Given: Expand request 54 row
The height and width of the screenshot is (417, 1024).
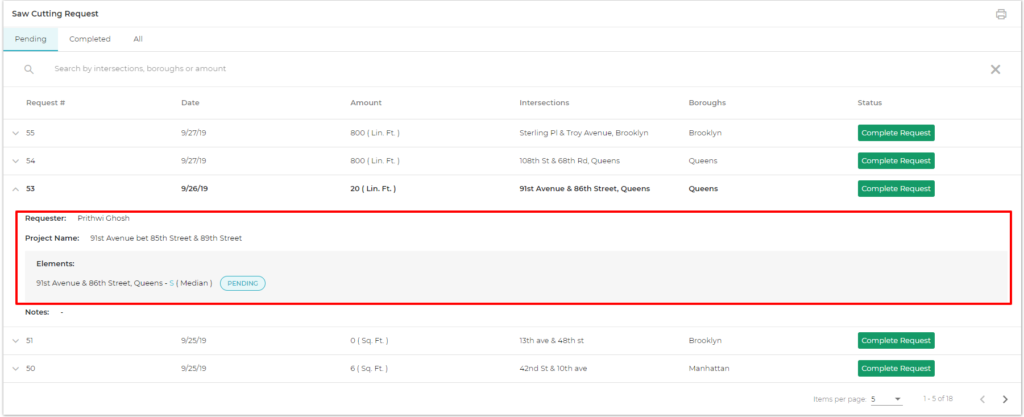Looking at the screenshot, I should [15, 161].
